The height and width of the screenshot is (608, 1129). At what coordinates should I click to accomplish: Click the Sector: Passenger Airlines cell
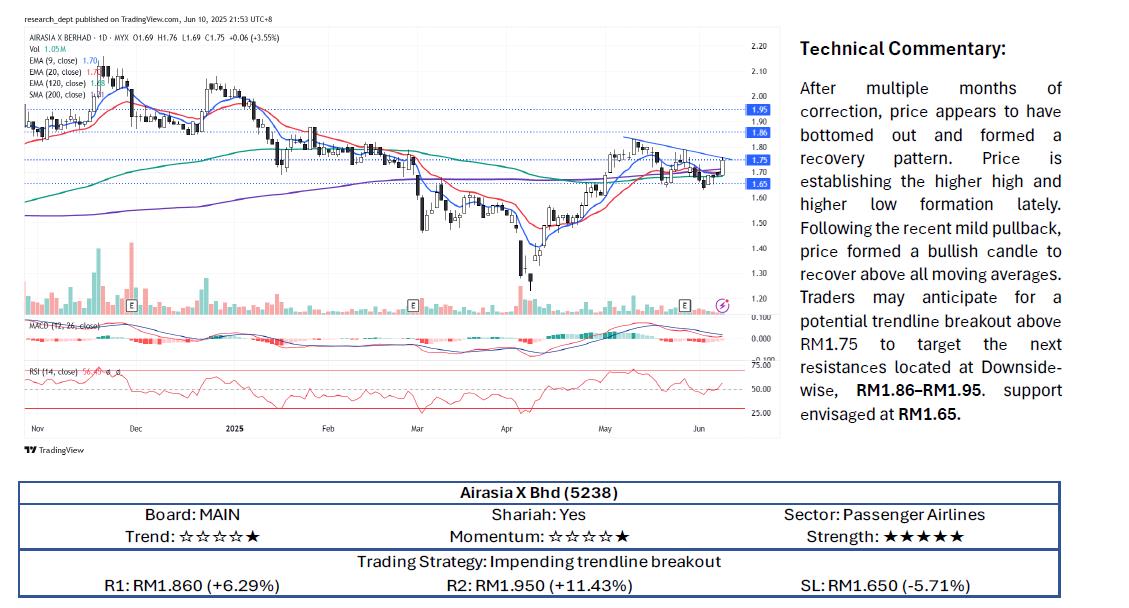pyautogui.click(x=884, y=515)
